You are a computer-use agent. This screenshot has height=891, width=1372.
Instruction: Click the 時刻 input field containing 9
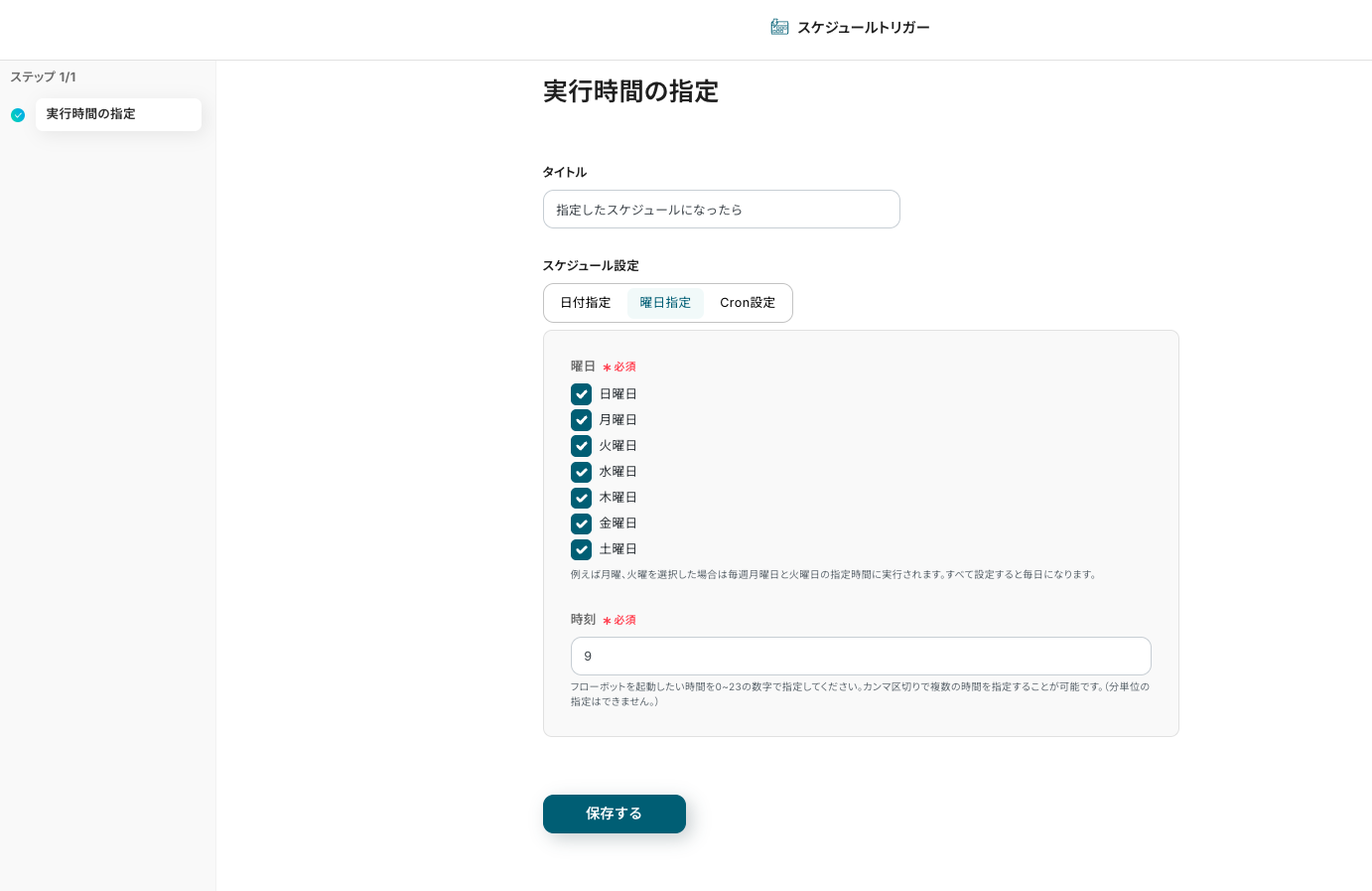tap(860, 657)
